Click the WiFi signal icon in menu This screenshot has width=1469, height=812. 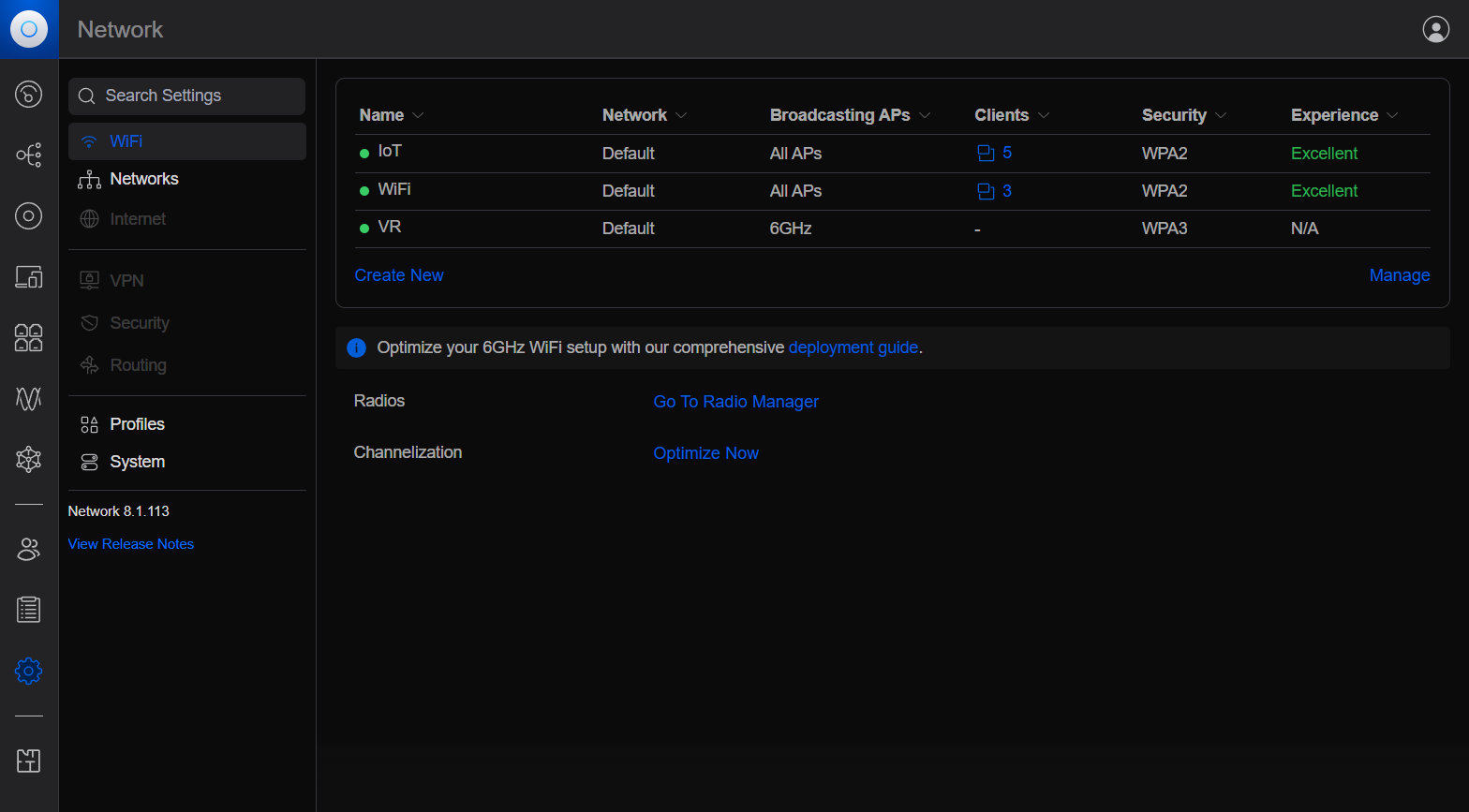point(89,141)
